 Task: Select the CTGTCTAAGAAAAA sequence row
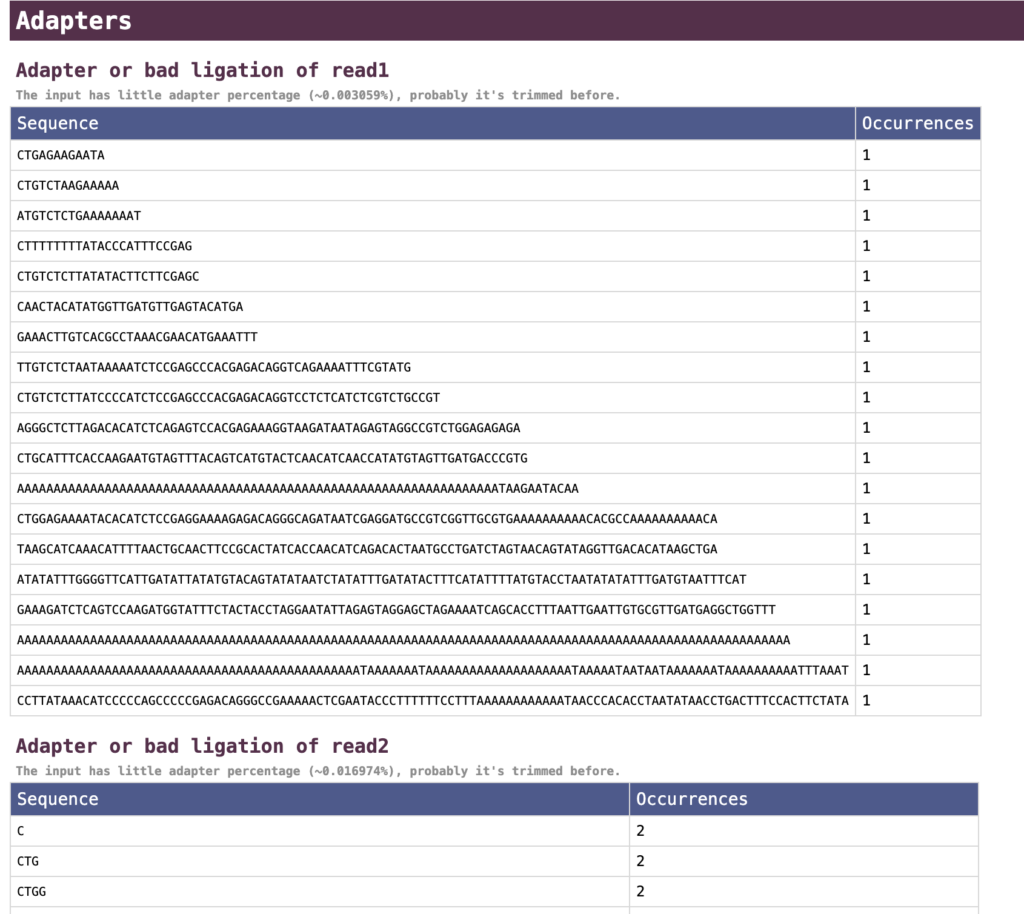[x=68, y=186]
